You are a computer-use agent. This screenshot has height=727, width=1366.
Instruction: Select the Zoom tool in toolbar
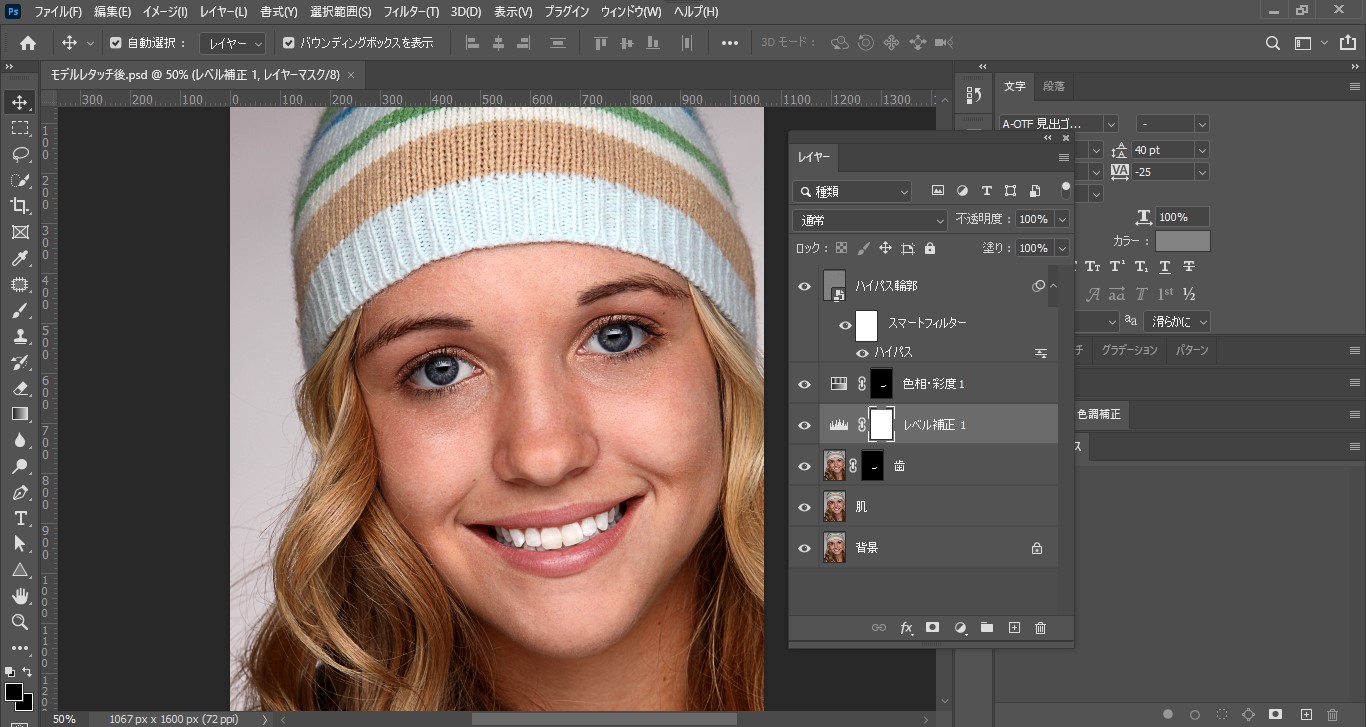(20, 622)
